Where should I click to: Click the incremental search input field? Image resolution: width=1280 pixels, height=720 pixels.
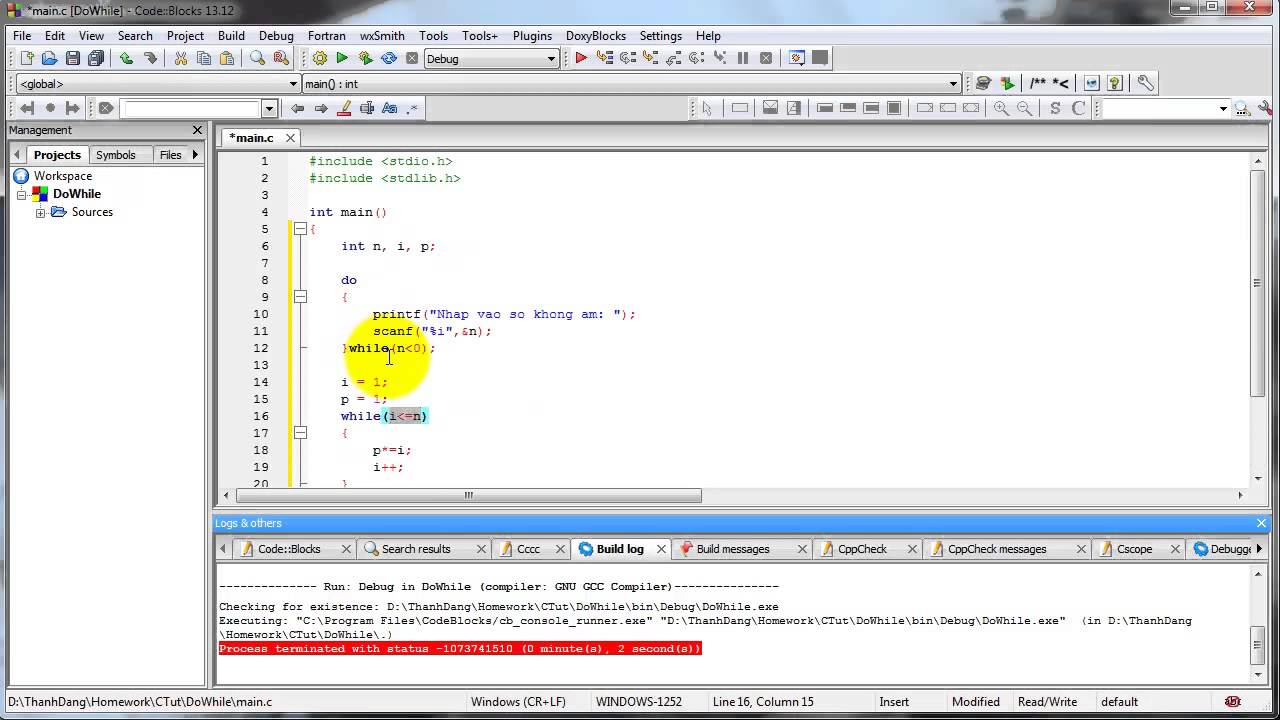click(x=192, y=108)
